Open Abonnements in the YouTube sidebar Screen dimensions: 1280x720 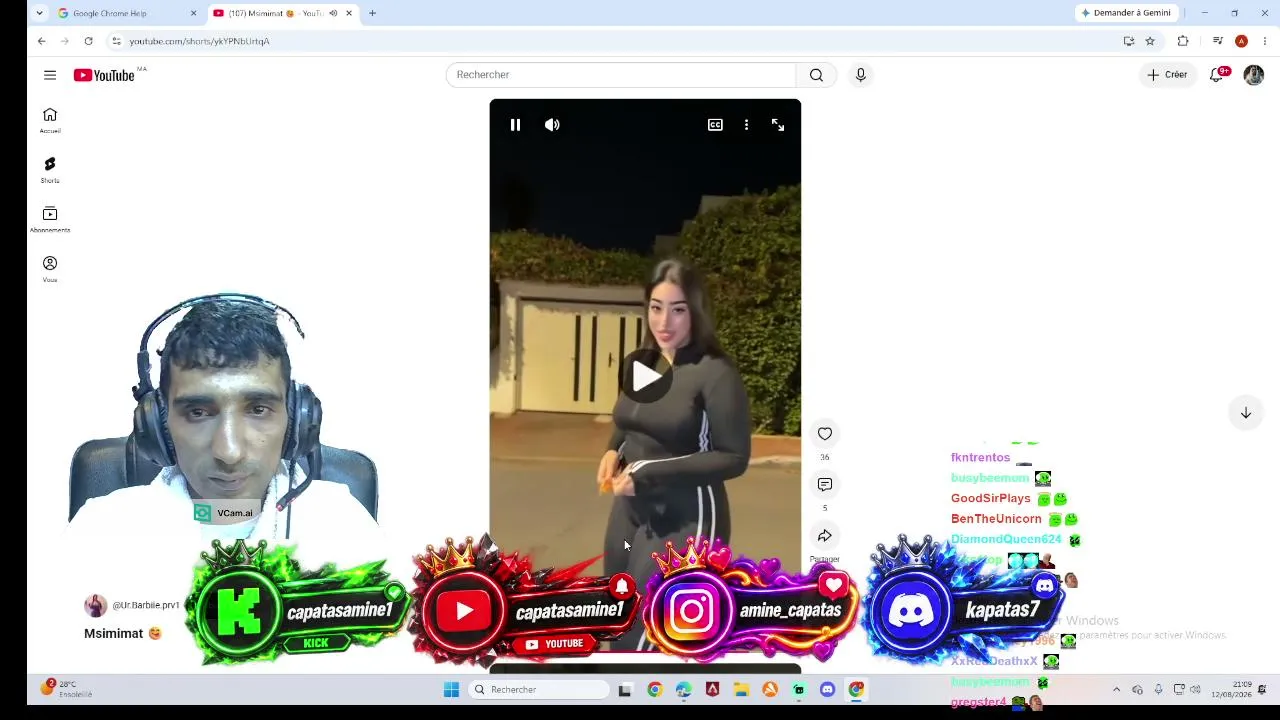50,219
